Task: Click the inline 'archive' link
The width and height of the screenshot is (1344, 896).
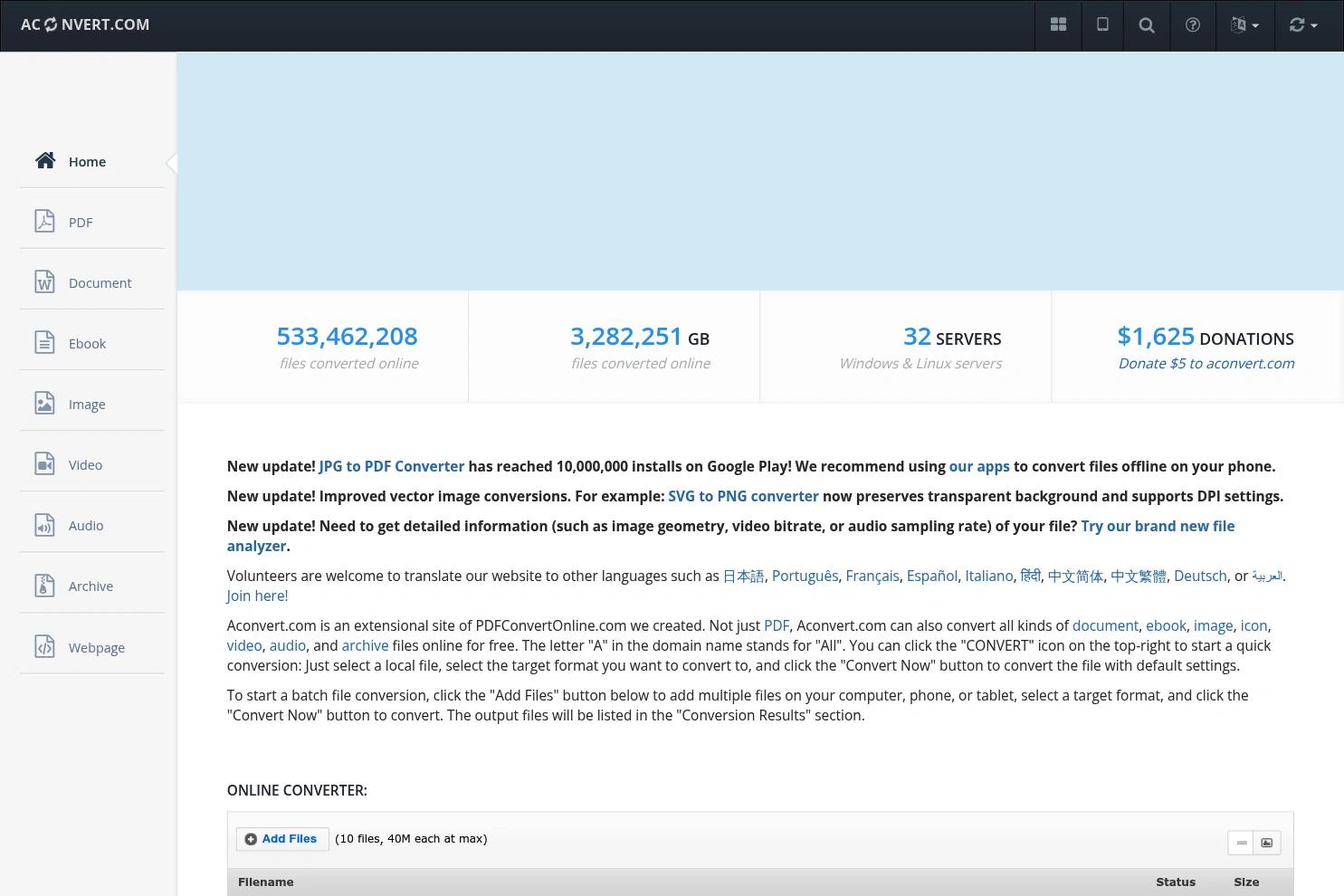Action: click(x=365, y=645)
